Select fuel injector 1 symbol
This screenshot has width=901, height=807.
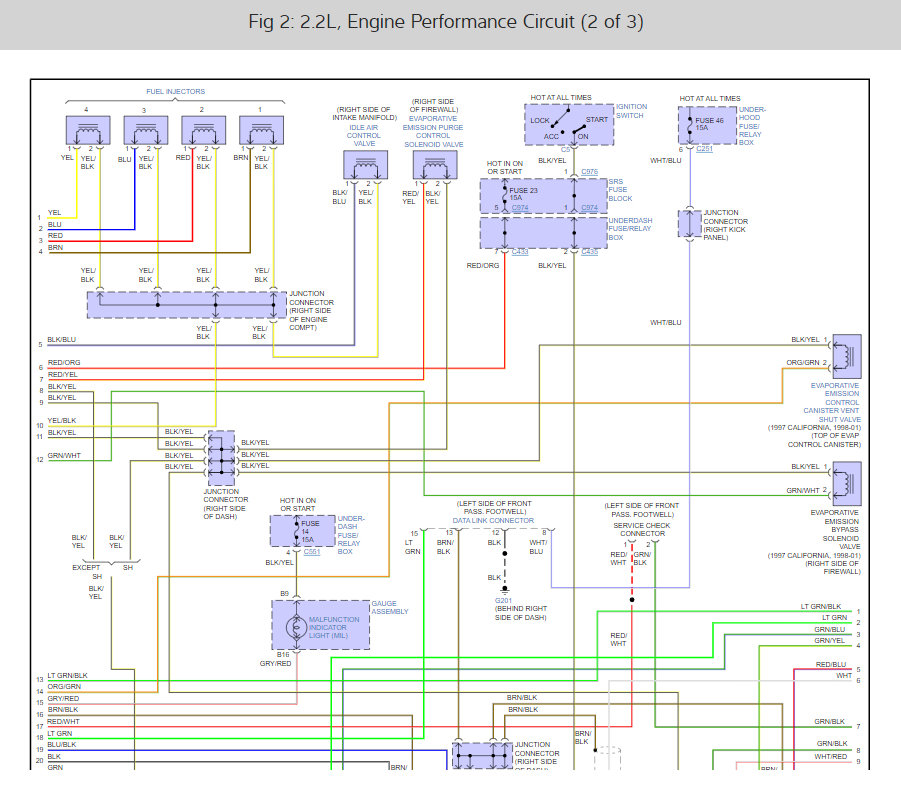pos(261,130)
